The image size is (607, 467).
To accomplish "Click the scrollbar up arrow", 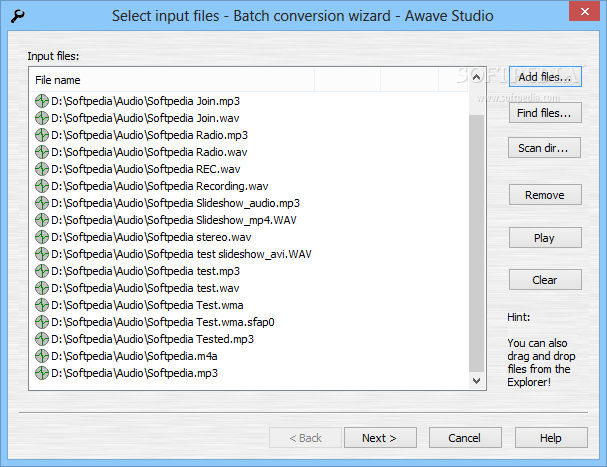I will [477, 77].
